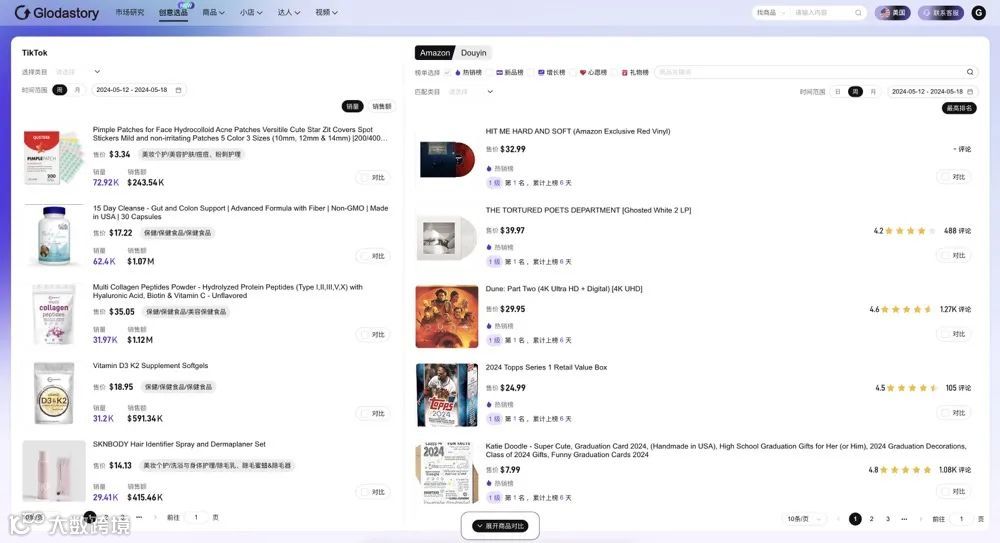The width and height of the screenshot is (1000, 543).
Task: Open Amazon date range calendar icon
Action: [x=970, y=92]
